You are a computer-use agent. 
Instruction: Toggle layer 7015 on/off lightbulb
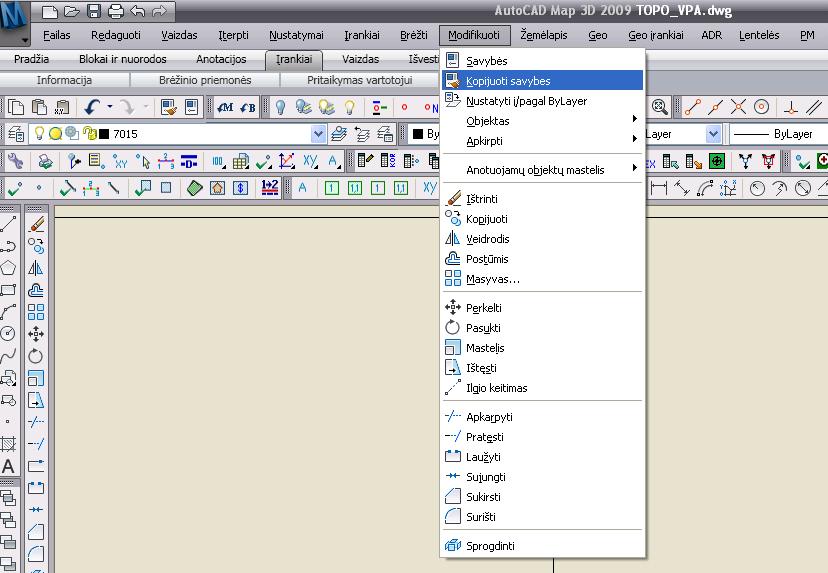39,134
